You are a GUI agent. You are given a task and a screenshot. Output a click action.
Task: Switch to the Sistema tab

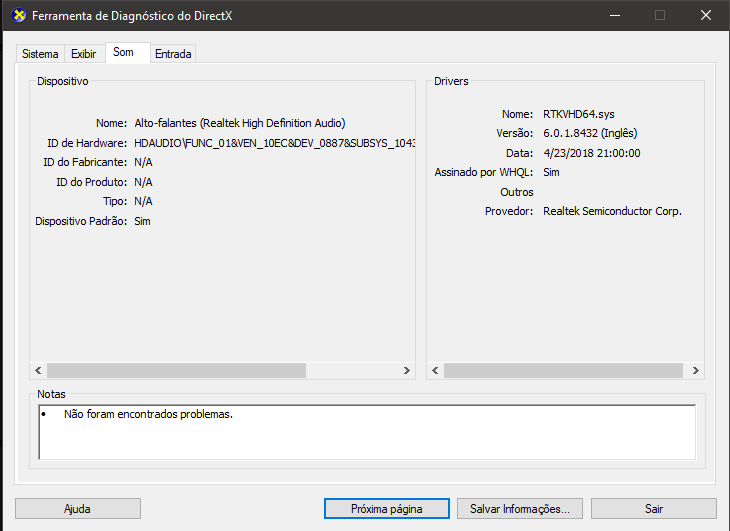click(x=40, y=54)
